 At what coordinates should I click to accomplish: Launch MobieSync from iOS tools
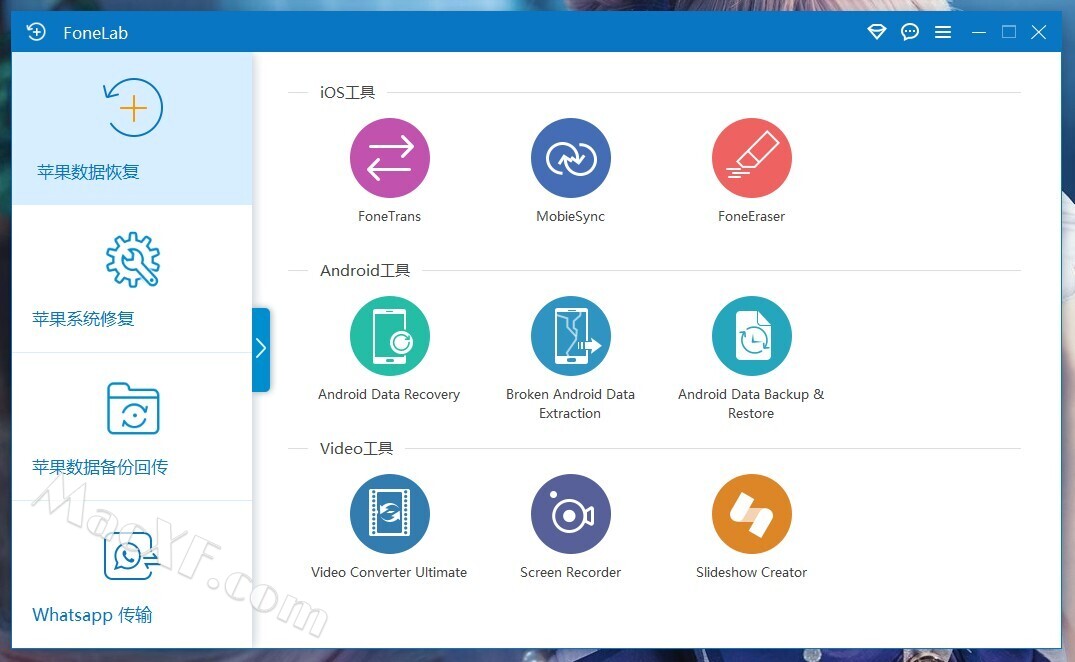tap(570, 158)
